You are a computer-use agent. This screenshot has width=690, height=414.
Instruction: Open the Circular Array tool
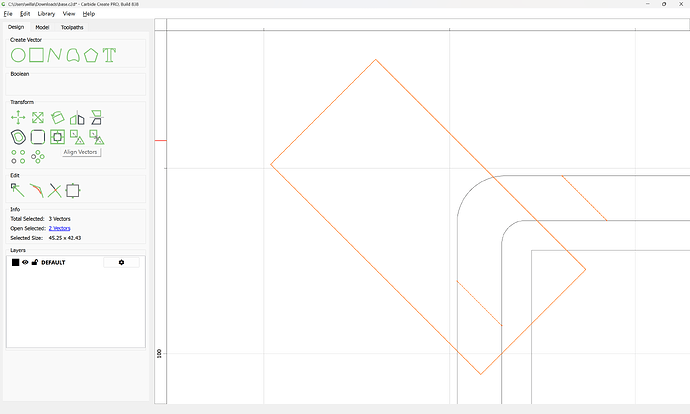38,156
